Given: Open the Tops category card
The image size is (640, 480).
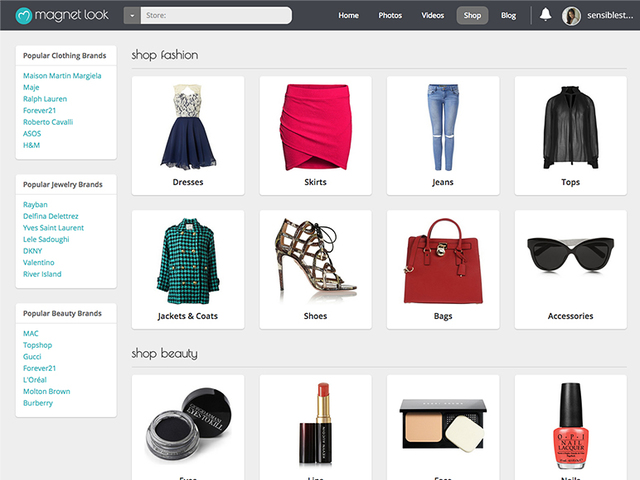Looking at the screenshot, I should (x=571, y=136).
